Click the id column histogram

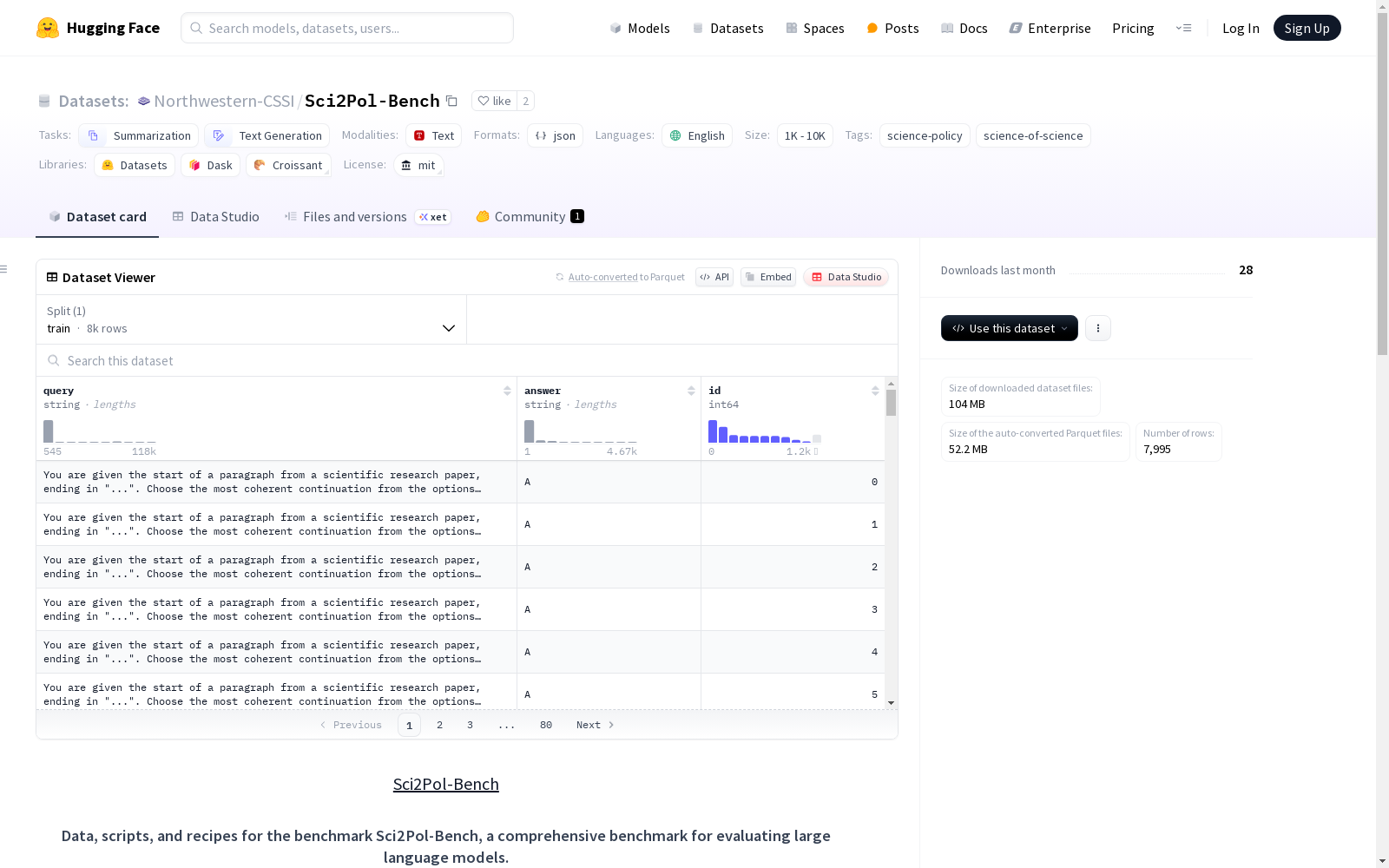click(765, 431)
